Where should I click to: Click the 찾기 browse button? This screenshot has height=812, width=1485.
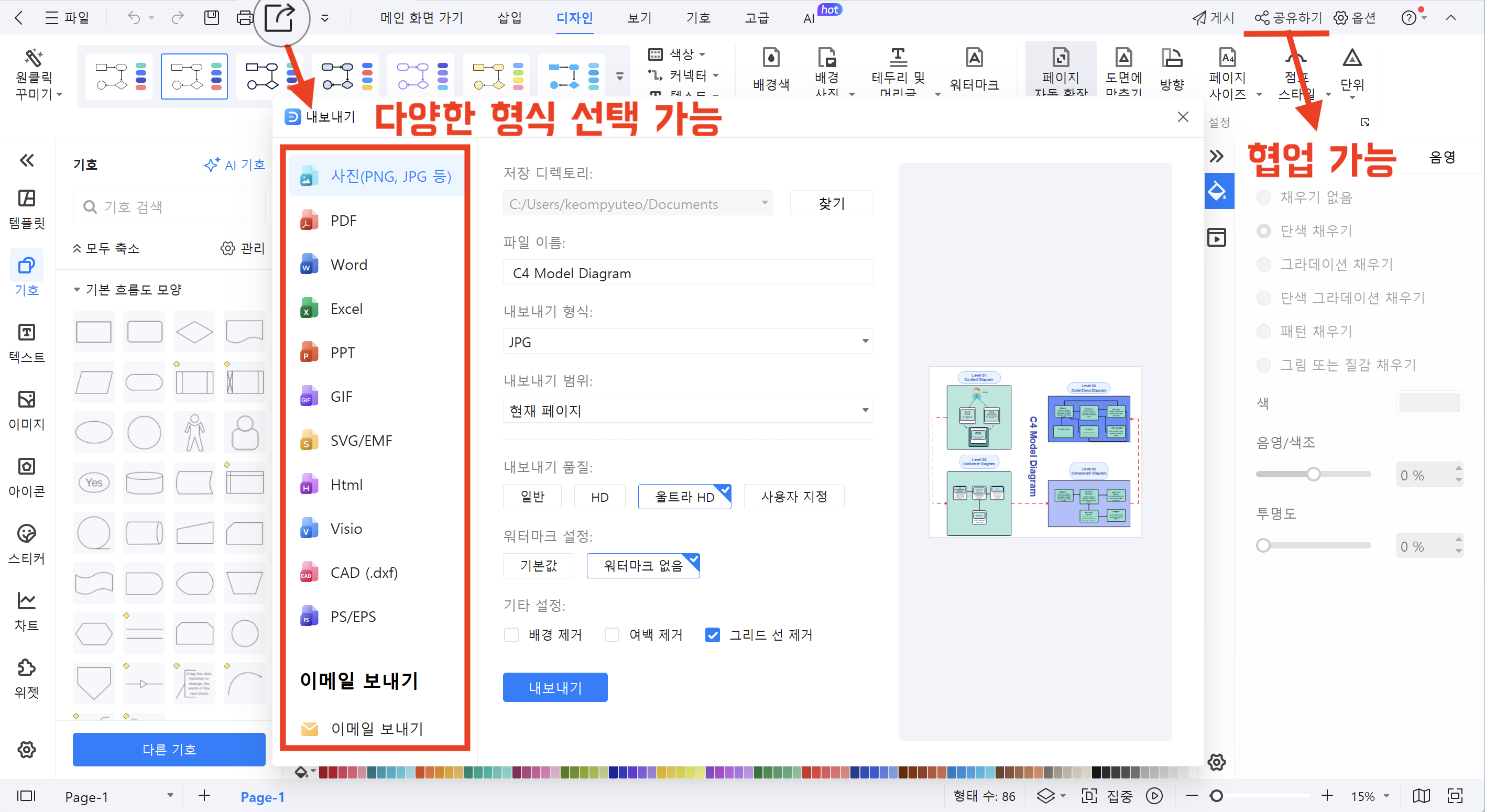[x=831, y=203]
